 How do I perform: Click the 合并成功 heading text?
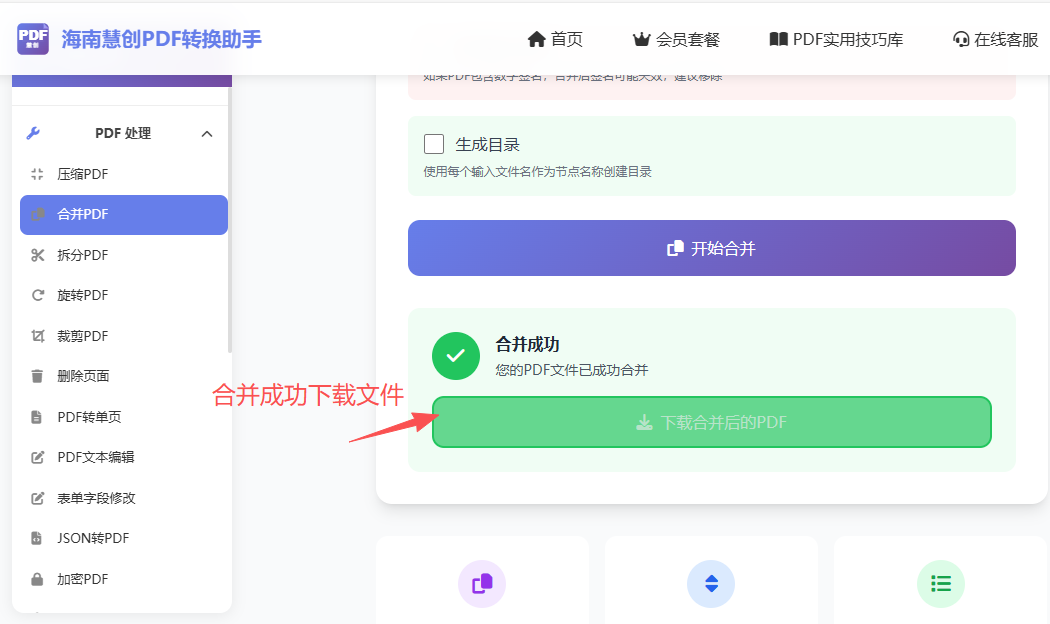click(527, 345)
